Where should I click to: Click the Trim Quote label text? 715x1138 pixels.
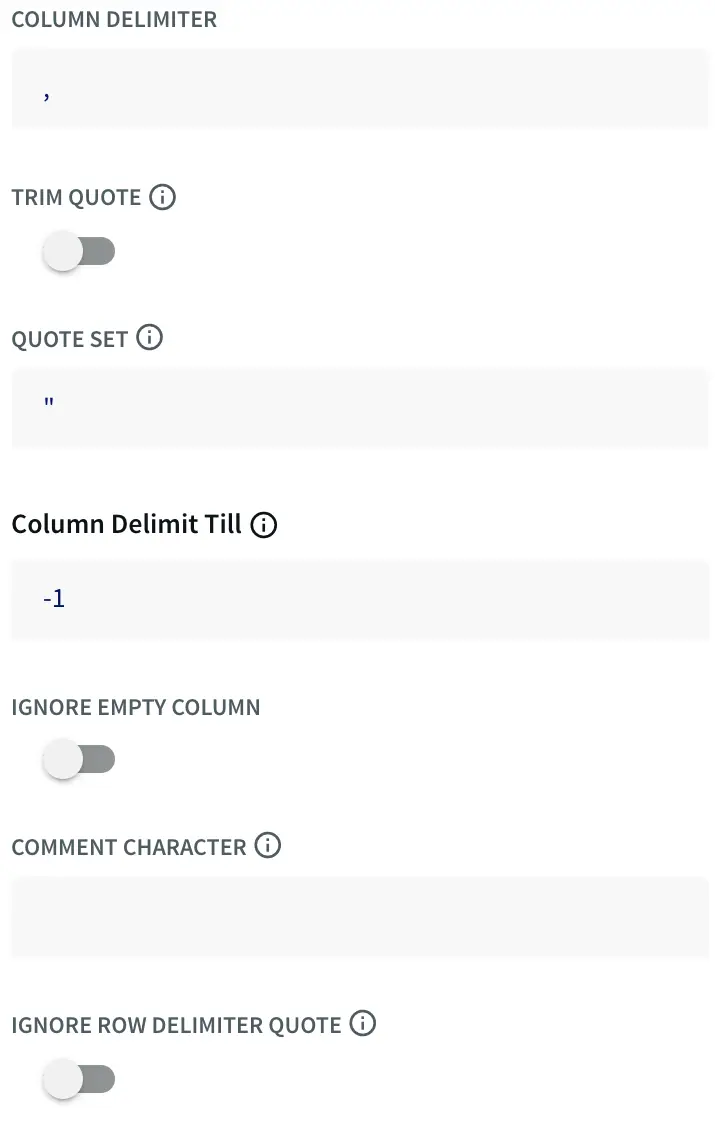coord(76,198)
